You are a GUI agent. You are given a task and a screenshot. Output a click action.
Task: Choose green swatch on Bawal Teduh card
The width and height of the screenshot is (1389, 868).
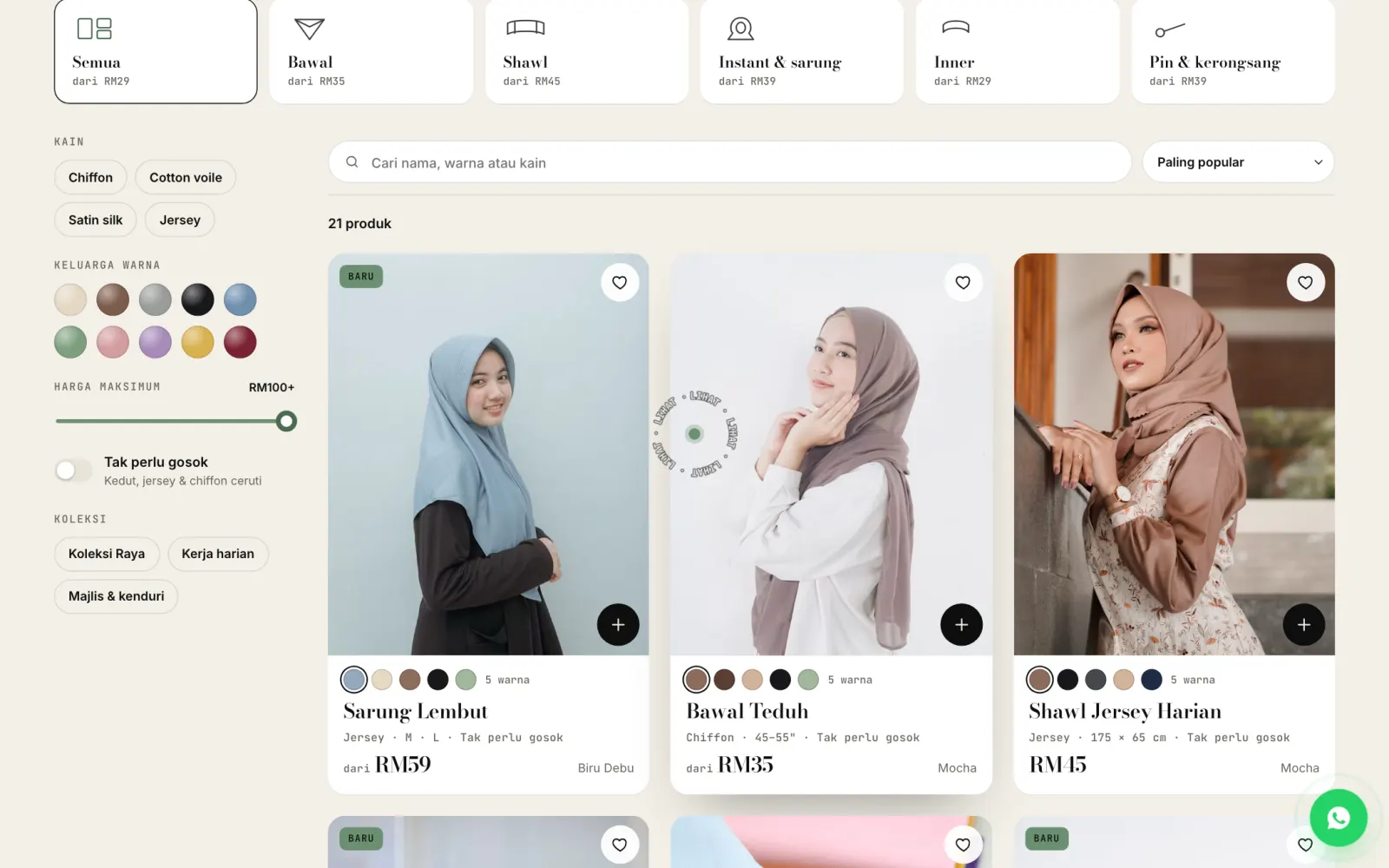808,680
